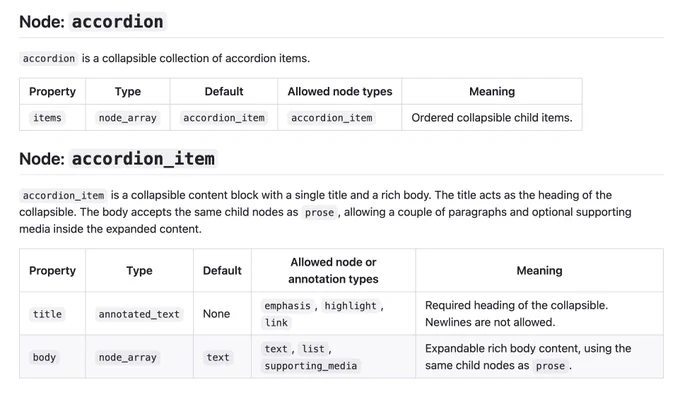Click "Type" header in the accordion_item table
The image size is (680, 395).
(139, 271)
